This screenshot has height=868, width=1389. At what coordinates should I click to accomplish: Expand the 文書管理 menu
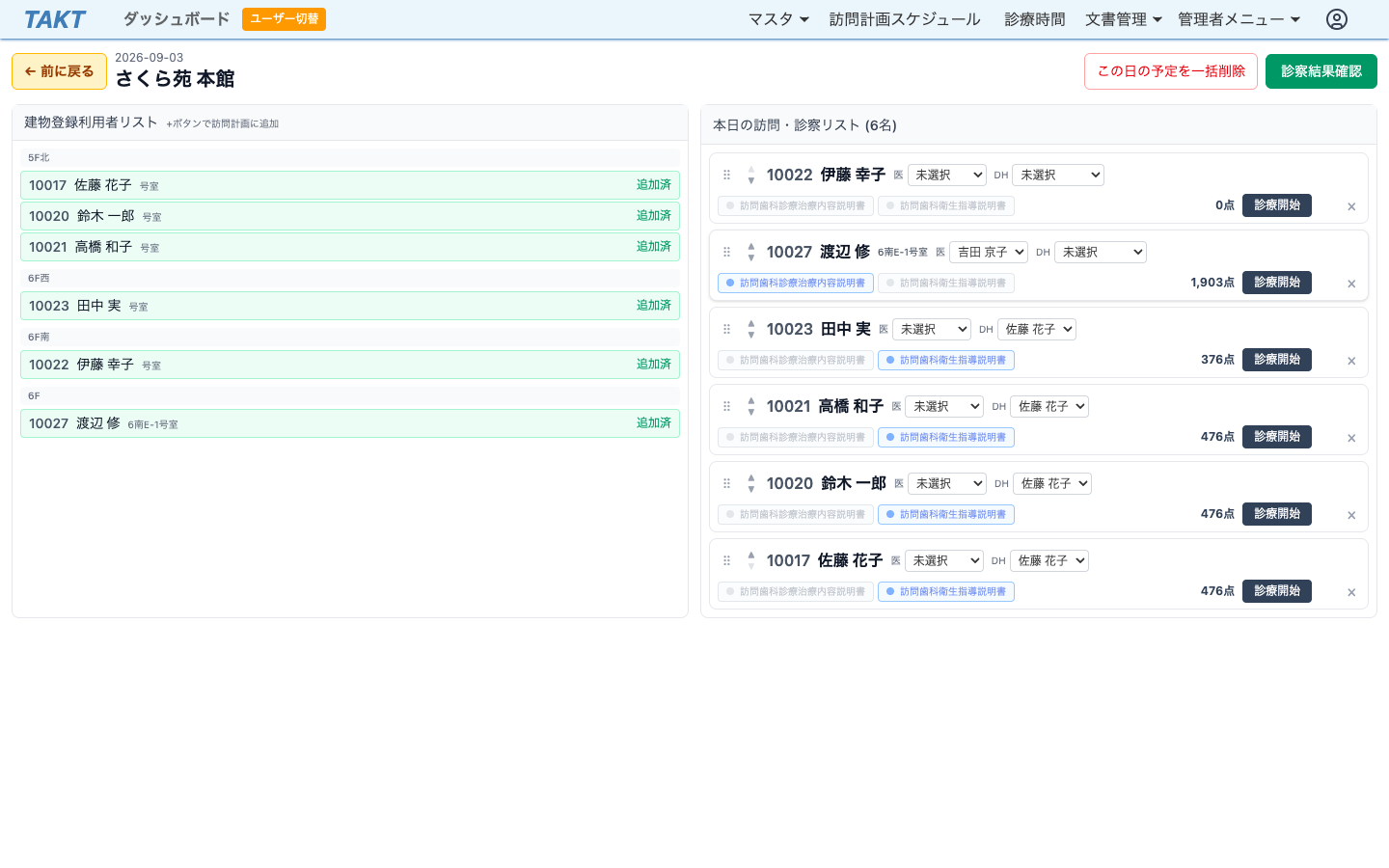point(1124,19)
